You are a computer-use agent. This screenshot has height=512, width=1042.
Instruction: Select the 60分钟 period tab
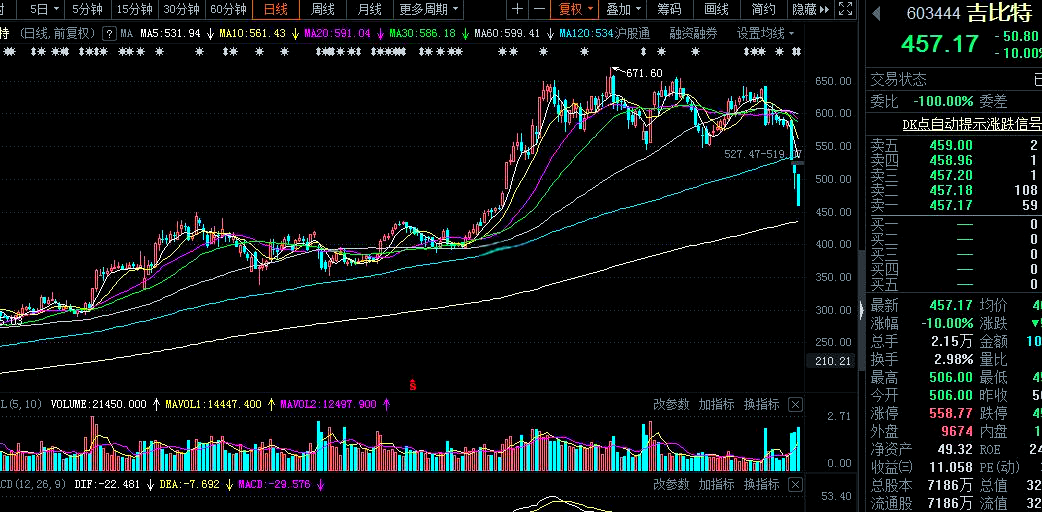point(228,10)
